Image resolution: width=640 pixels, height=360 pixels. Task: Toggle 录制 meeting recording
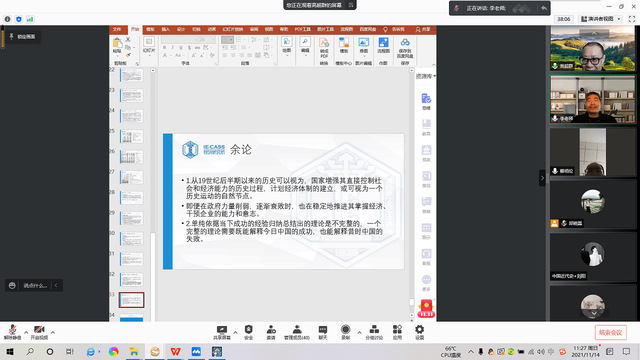tap(345, 332)
